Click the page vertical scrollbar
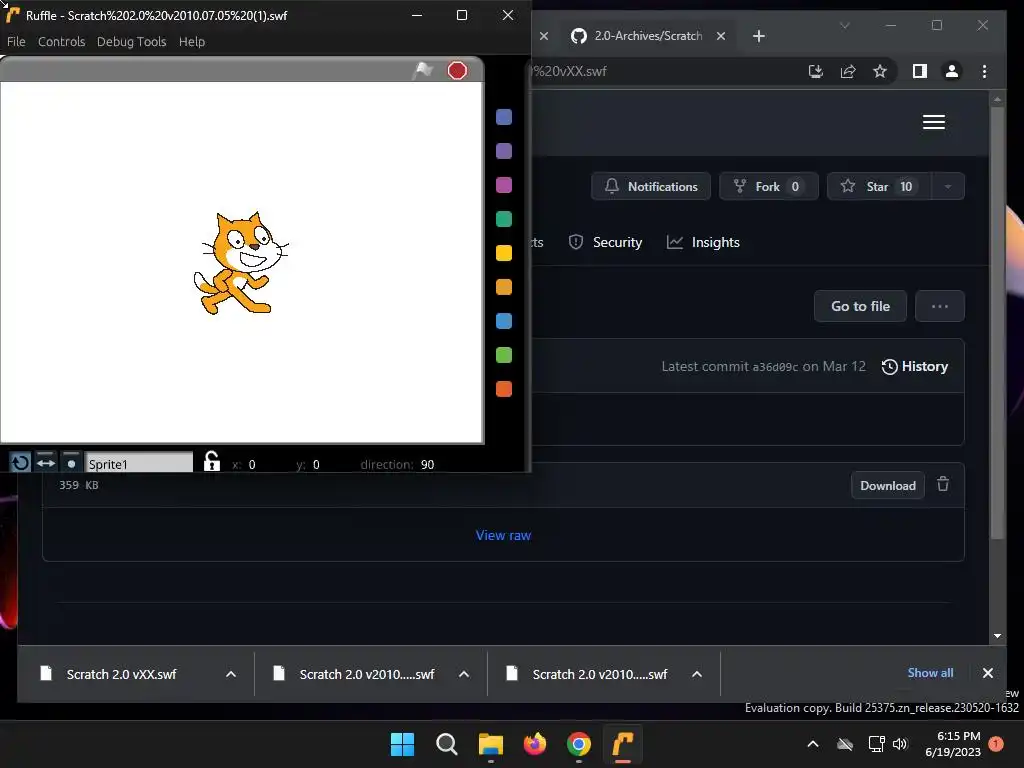The height and width of the screenshot is (768, 1024). (x=997, y=323)
